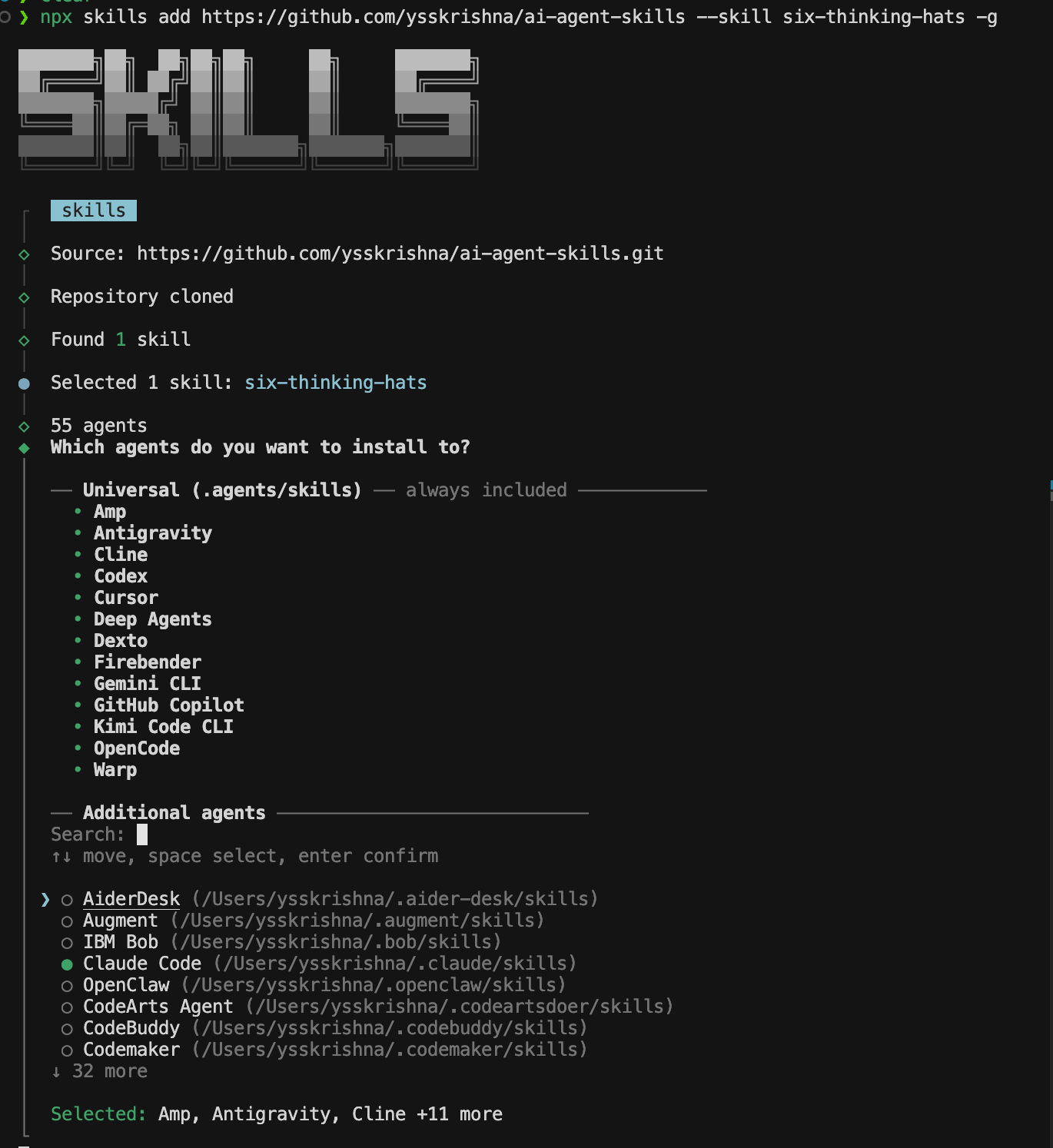Click the Kimi Code CLI entry
Viewport: 1053px width, 1148px height.
(x=164, y=727)
